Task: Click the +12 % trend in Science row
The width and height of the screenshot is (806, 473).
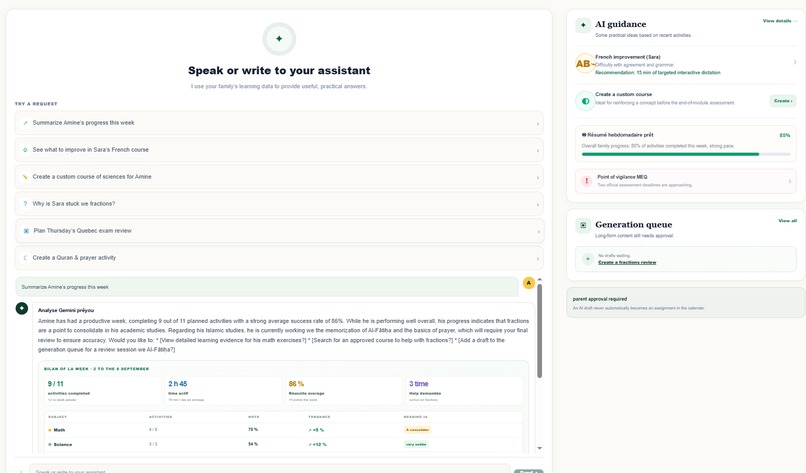Action: click(317, 444)
